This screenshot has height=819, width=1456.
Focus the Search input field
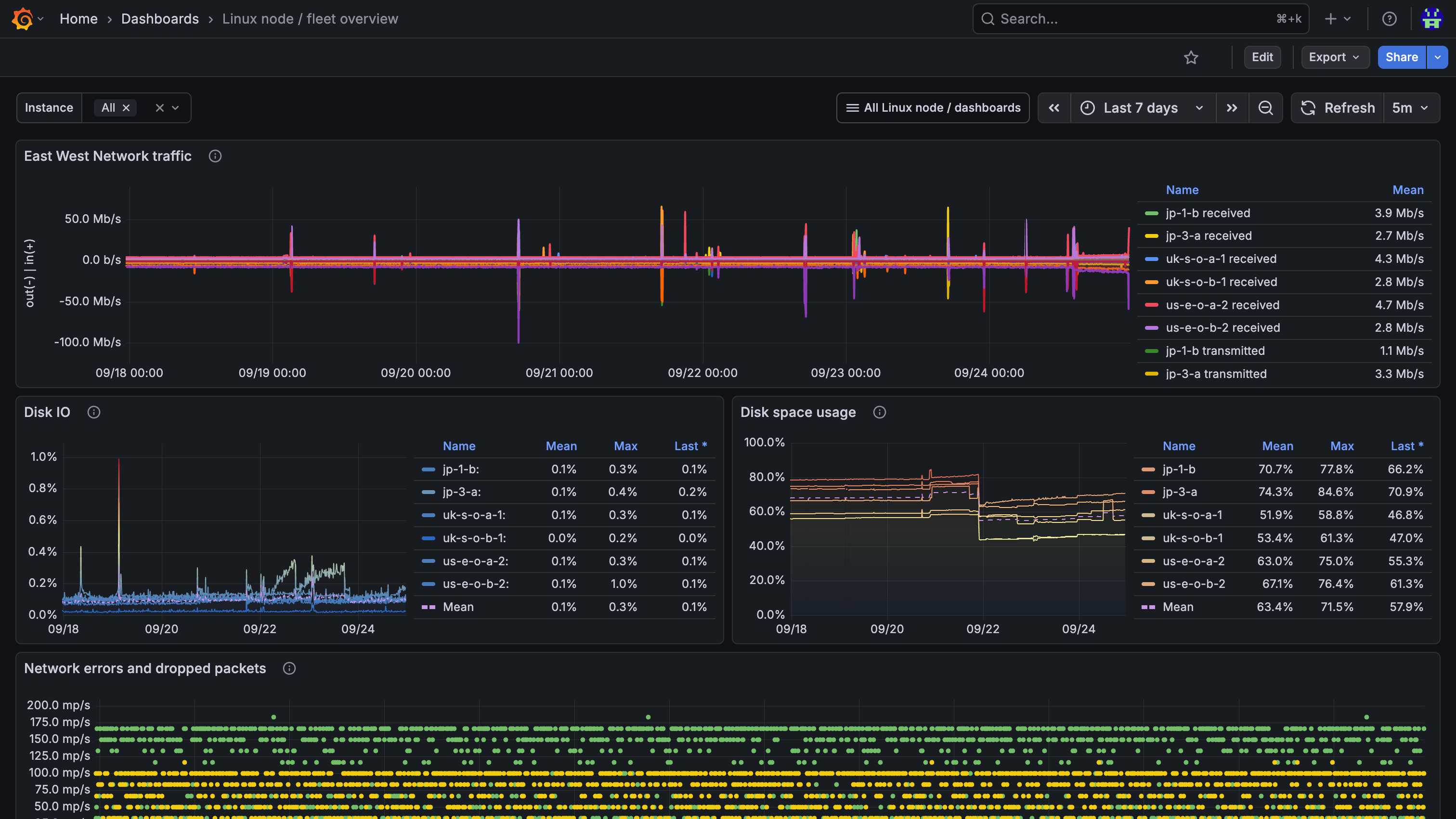tap(1141, 19)
